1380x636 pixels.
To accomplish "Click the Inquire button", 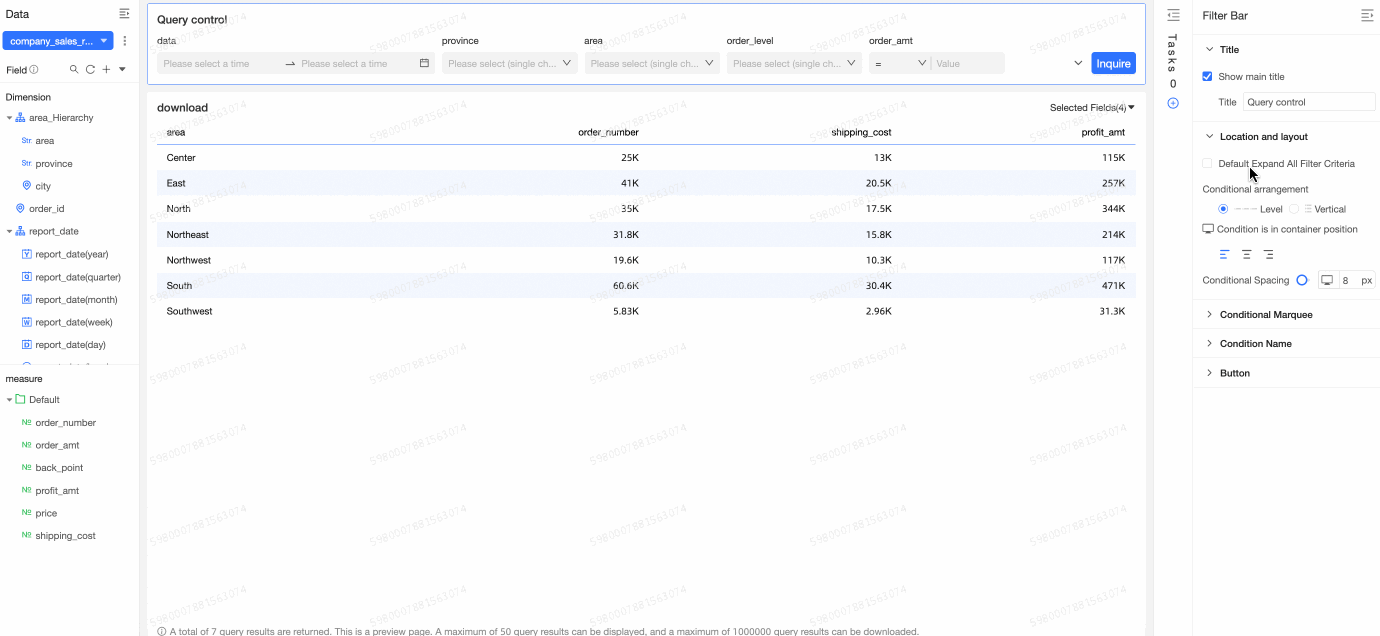I will (x=1113, y=63).
